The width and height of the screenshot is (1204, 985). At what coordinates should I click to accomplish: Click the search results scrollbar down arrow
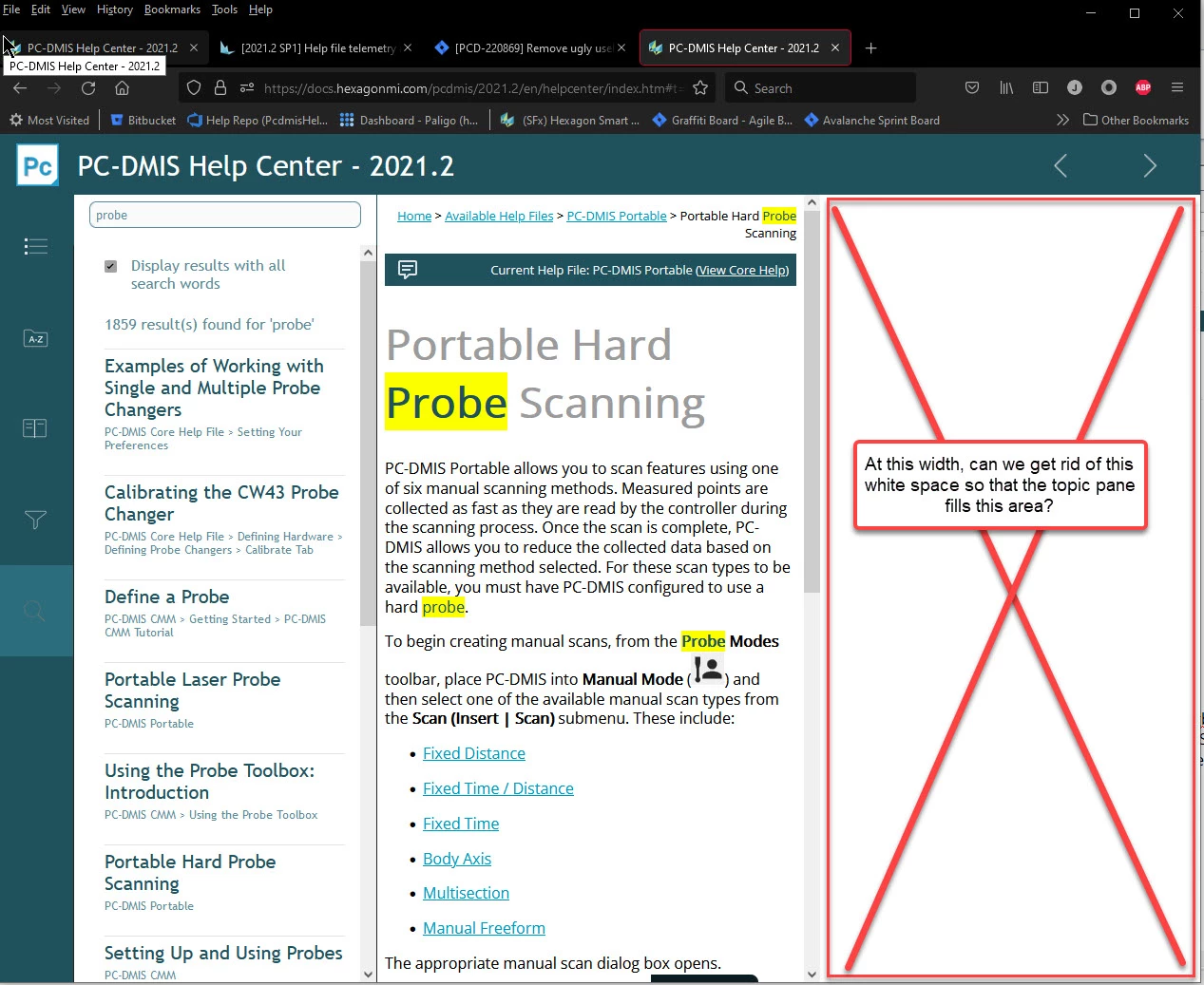pyautogui.click(x=369, y=975)
